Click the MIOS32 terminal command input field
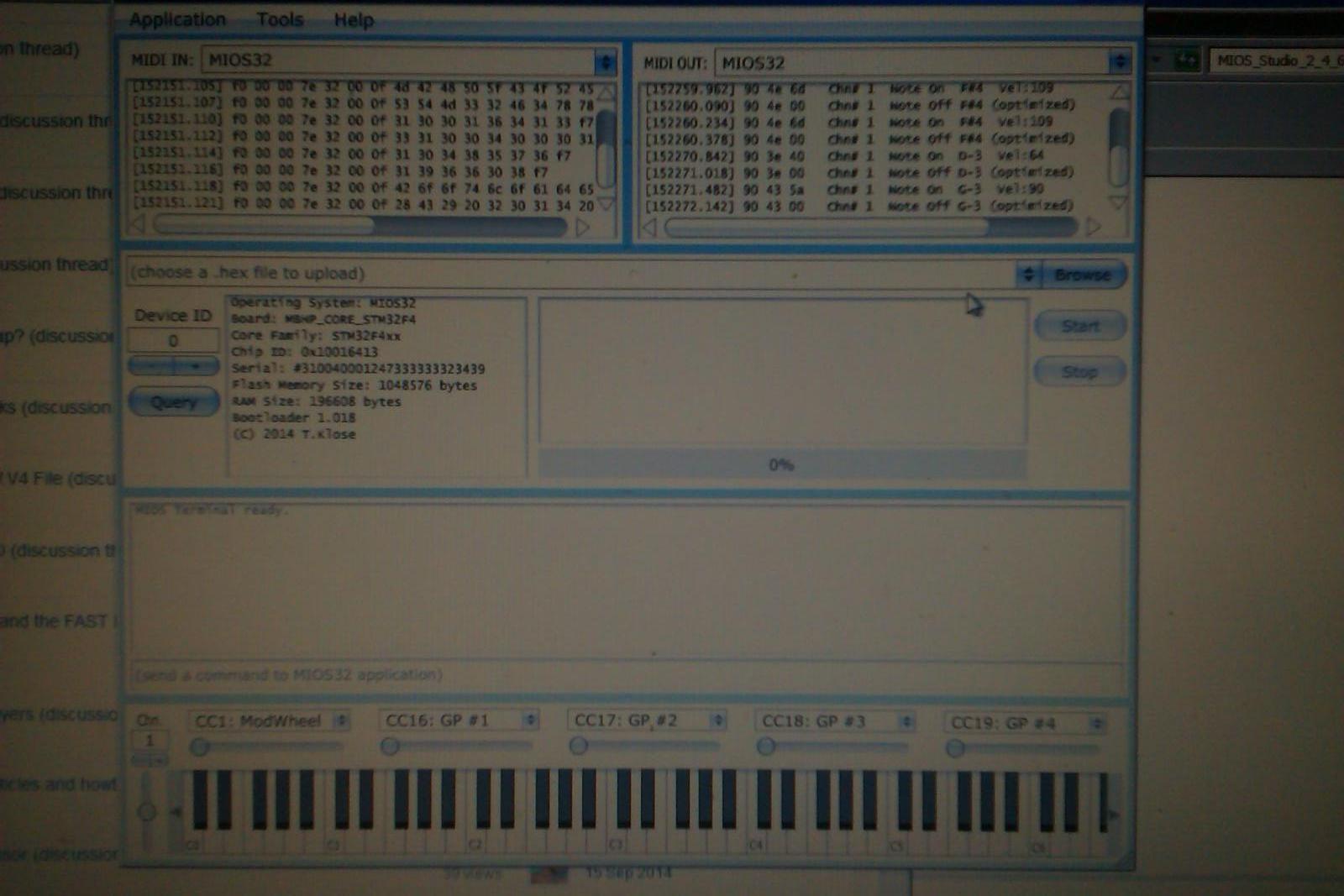Image resolution: width=1344 pixels, height=896 pixels. (x=626, y=675)
